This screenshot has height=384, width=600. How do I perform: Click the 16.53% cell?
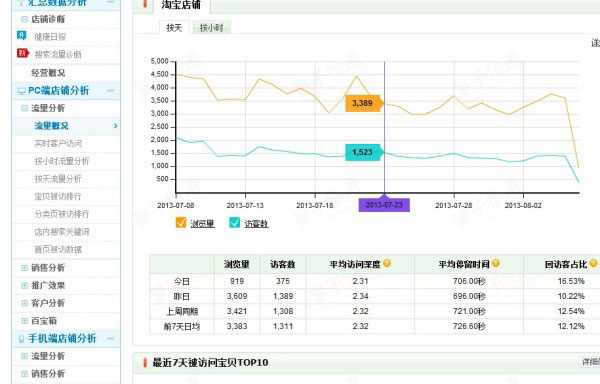[571, 281]
